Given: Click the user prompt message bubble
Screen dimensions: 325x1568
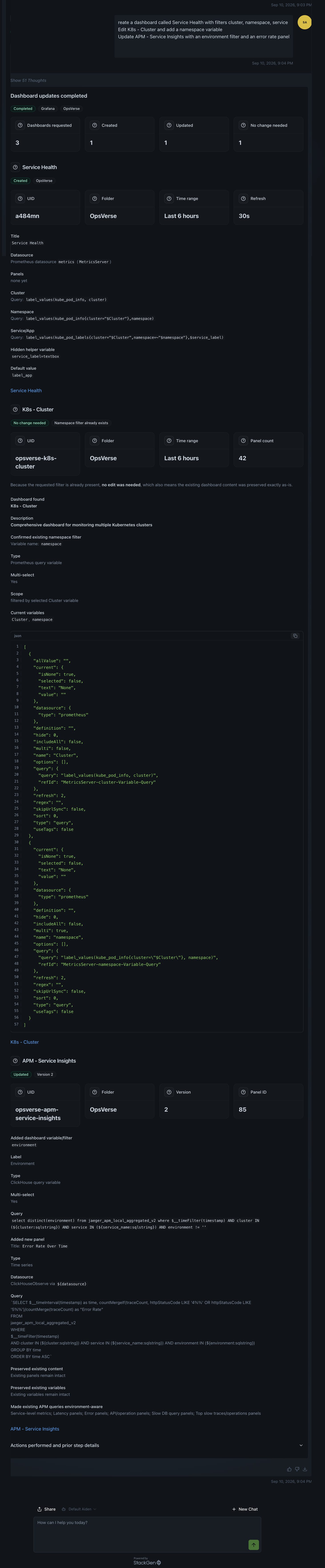Looking at the screenshot, I should (204, 36).
